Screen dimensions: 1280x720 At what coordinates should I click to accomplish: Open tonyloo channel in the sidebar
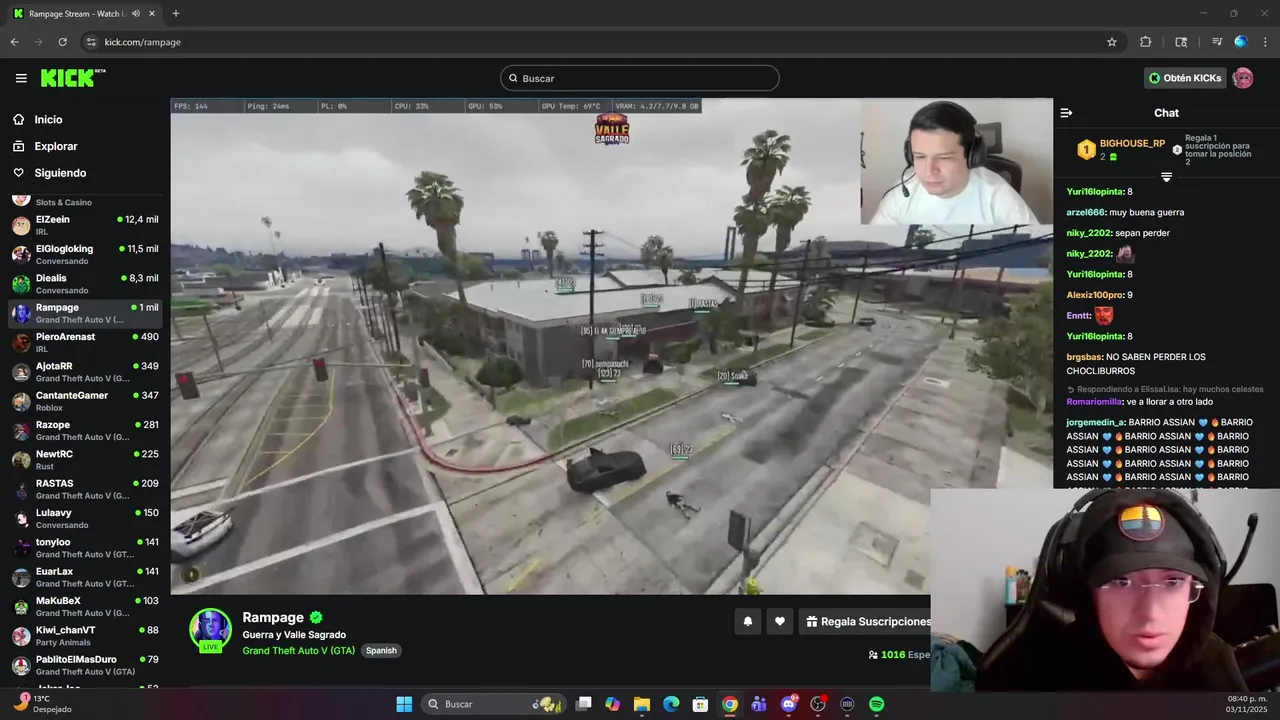(x=84, y=548)
